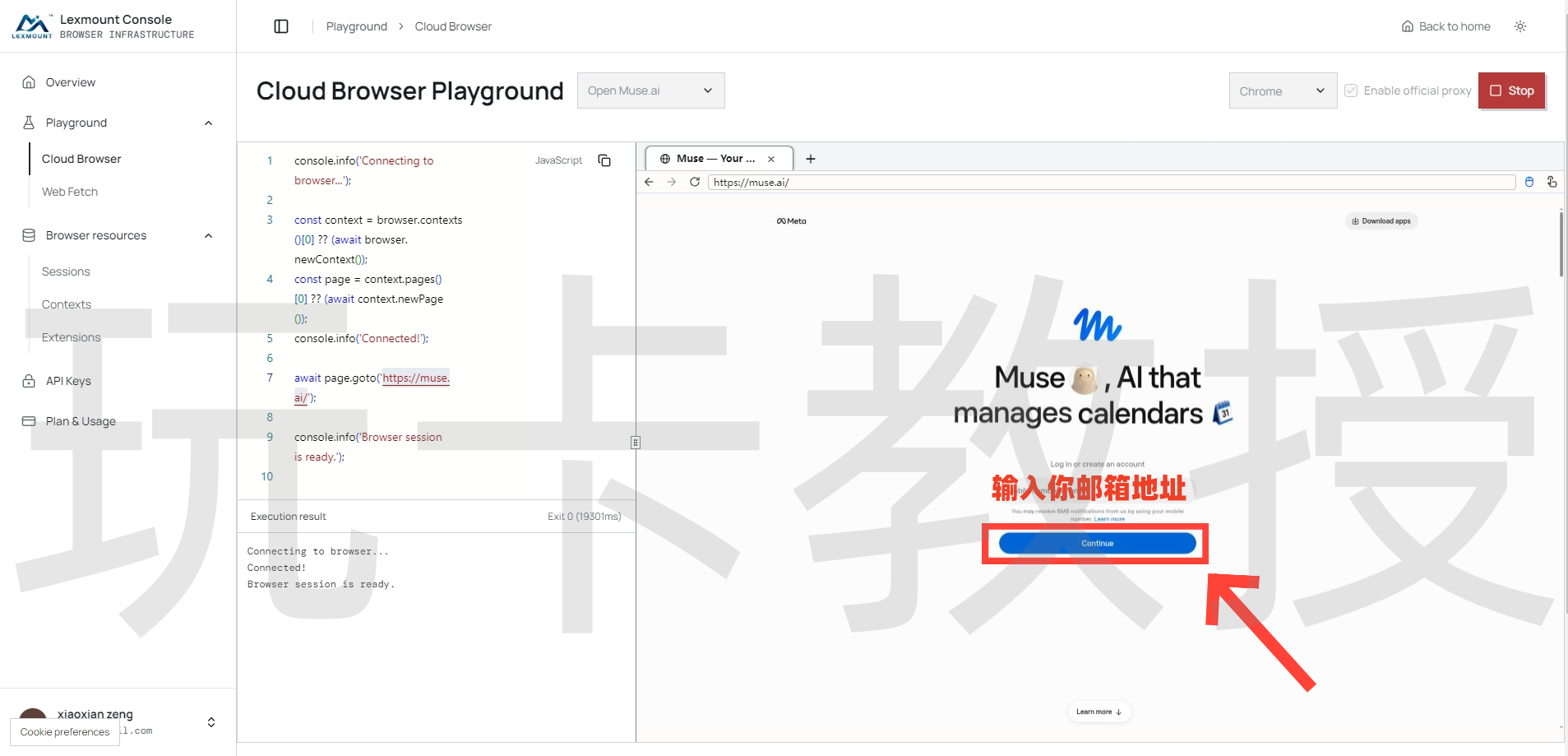Click Download apps button in page
Viewport: 1568px width, 756px height.
coord(1381,221)
